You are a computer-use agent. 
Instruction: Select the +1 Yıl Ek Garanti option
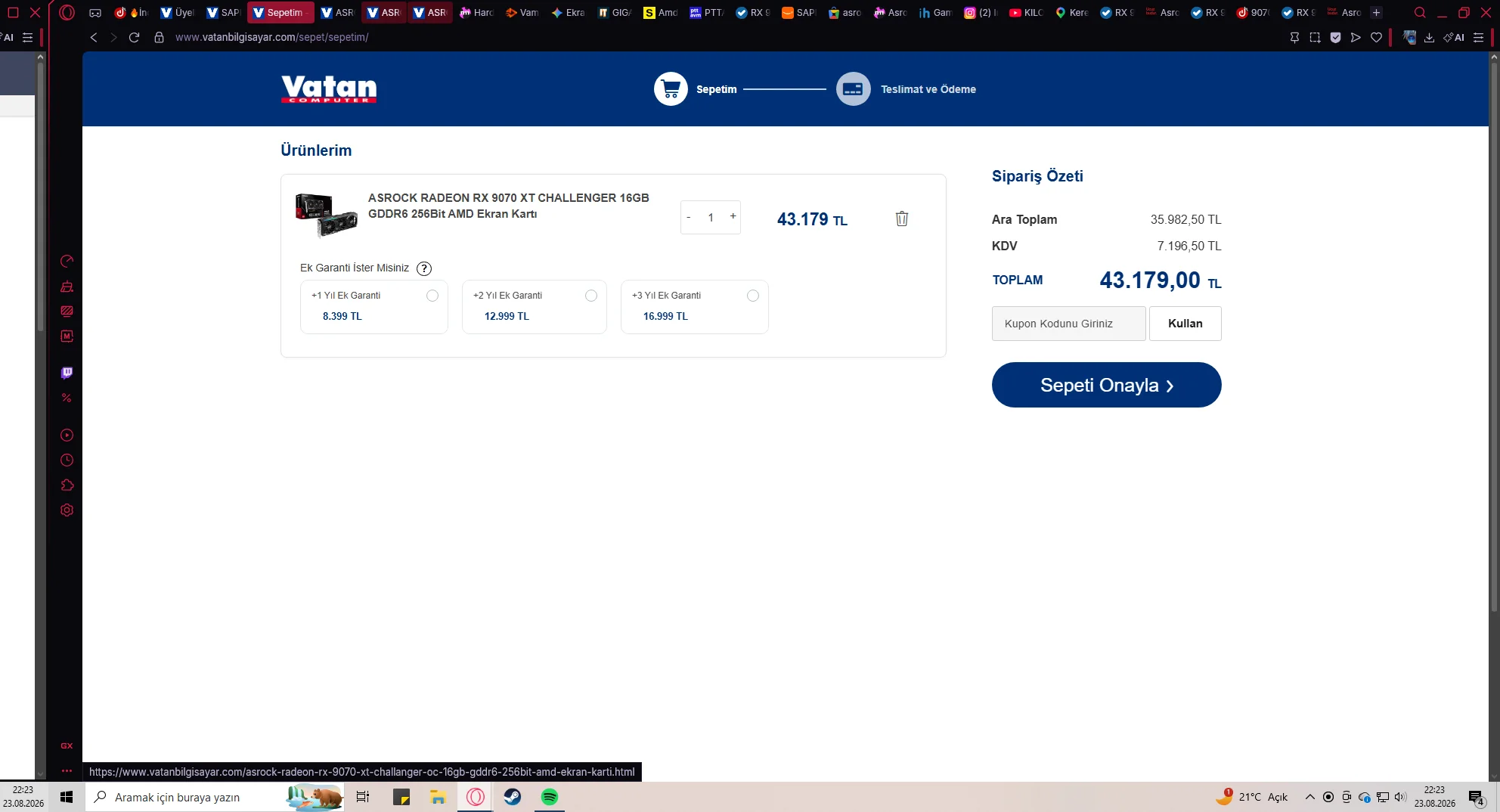click(x=432, y=296)
